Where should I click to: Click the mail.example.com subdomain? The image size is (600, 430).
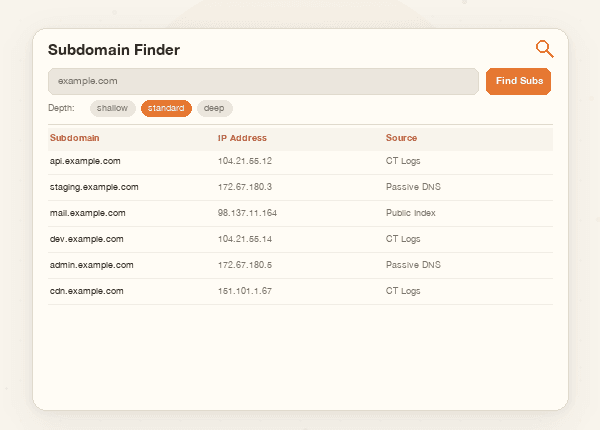(x=88, y=213)
